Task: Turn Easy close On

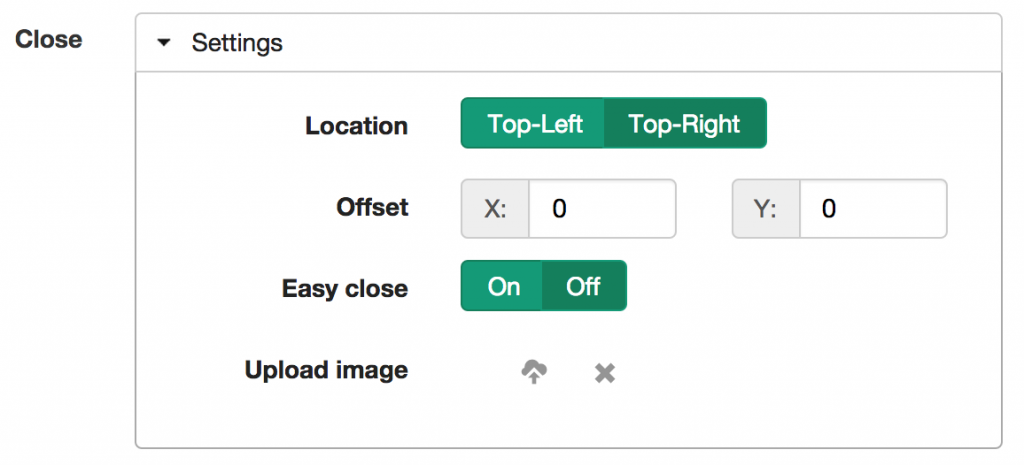Action: pos(502,286)
